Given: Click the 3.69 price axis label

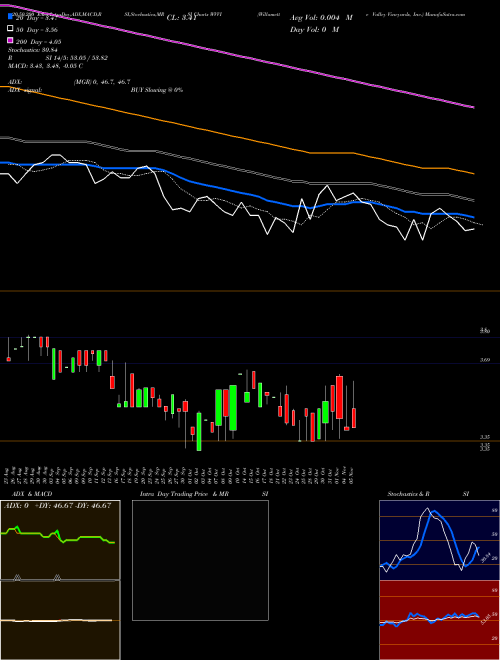Looking at the screenshot, I should [x=485, y=360].
